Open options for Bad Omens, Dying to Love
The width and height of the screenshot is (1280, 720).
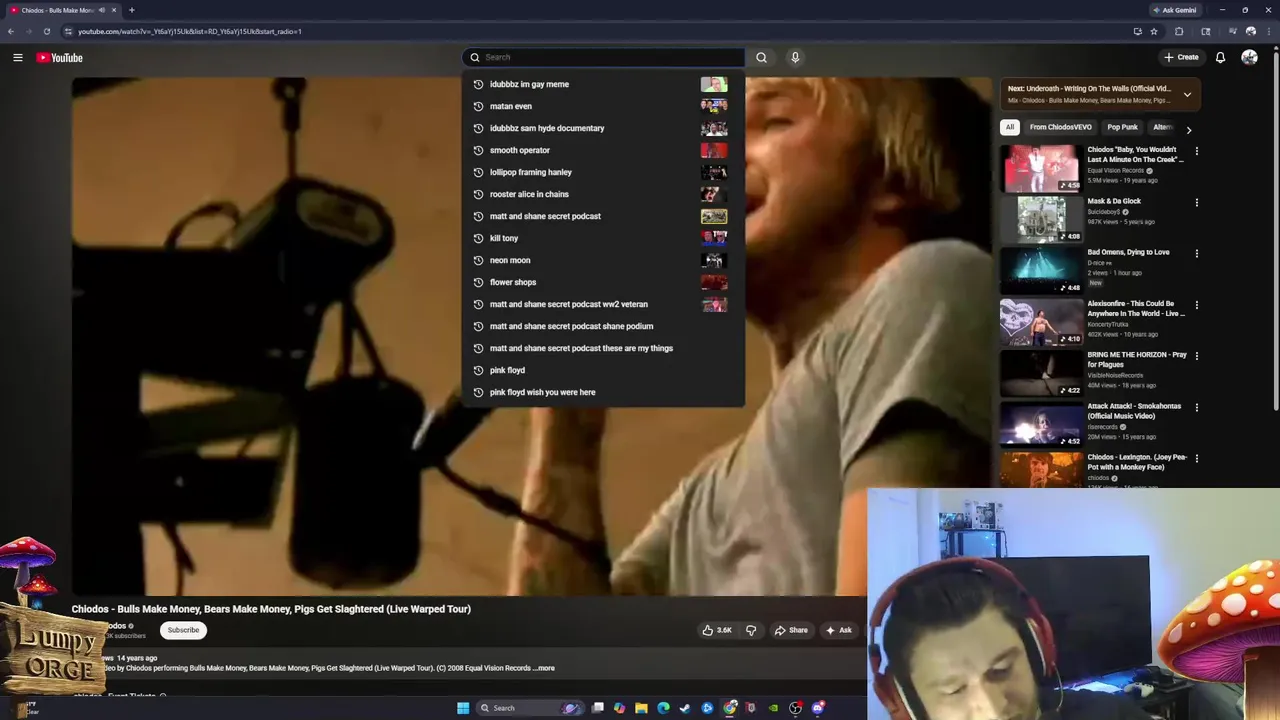[x=1196, y=253]
